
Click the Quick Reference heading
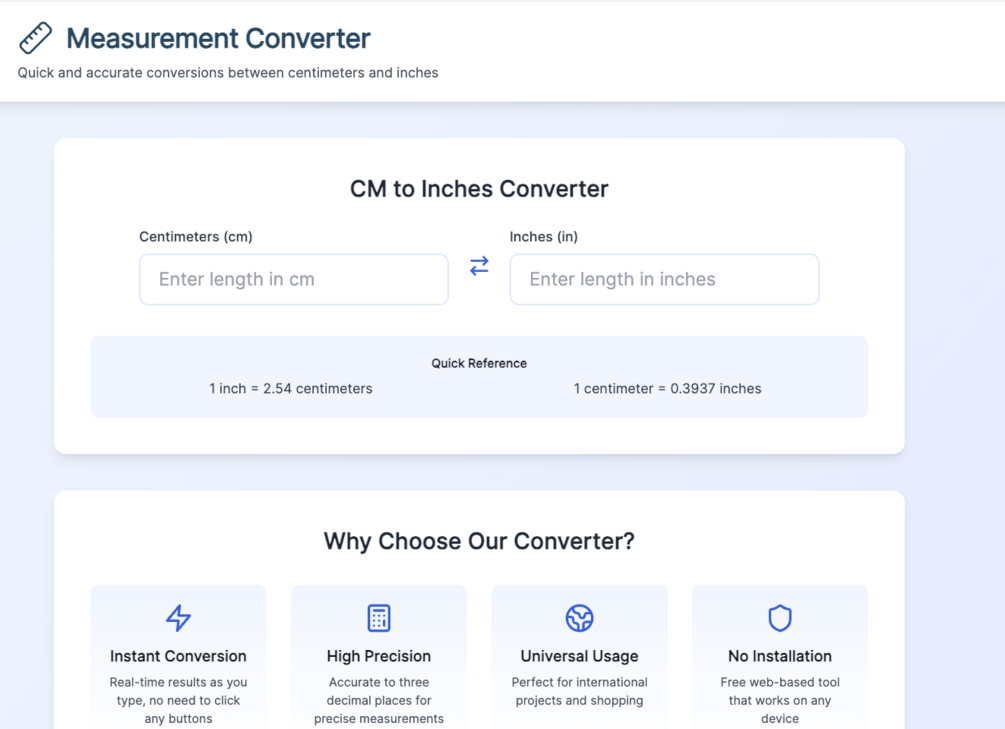pos(479,363)
